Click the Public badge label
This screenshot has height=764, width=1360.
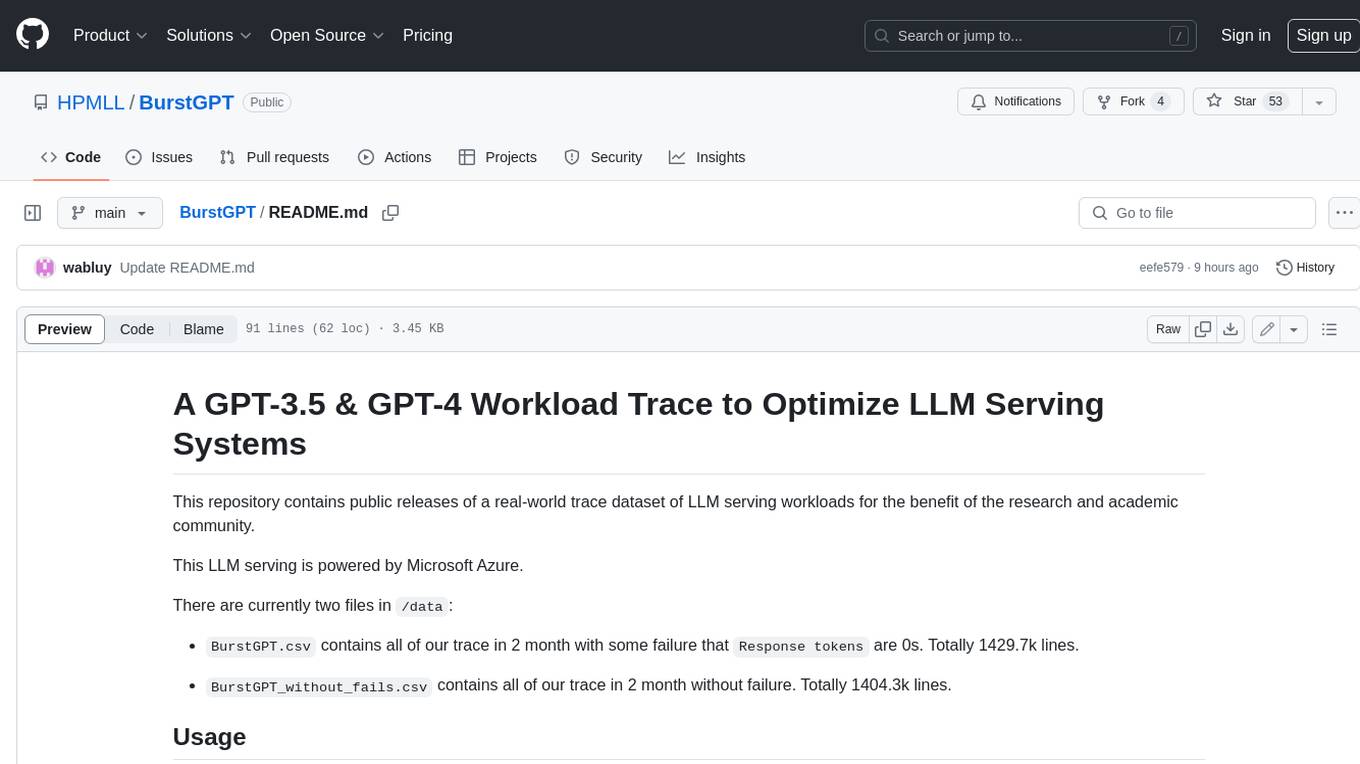(x=266, y=102)
